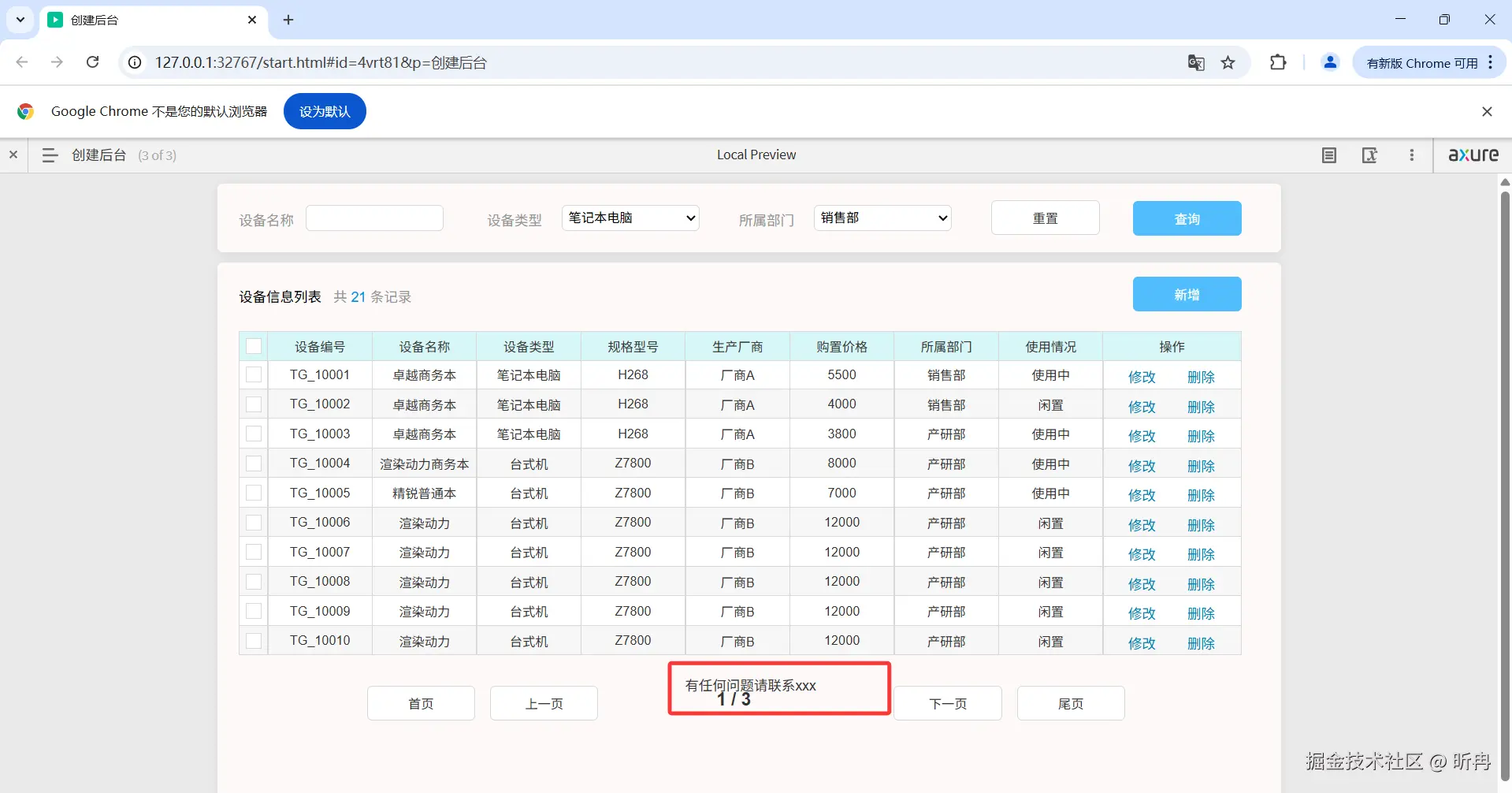Check the box for row TG_10008
The height and width of the screenshot is (793, 1512).
coord(254,582)
